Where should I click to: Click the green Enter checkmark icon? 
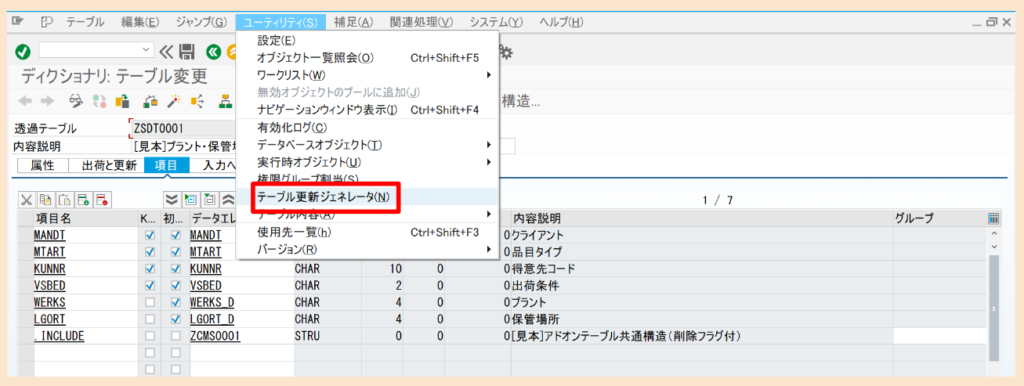pyautogui.click(x=23, y=52)
